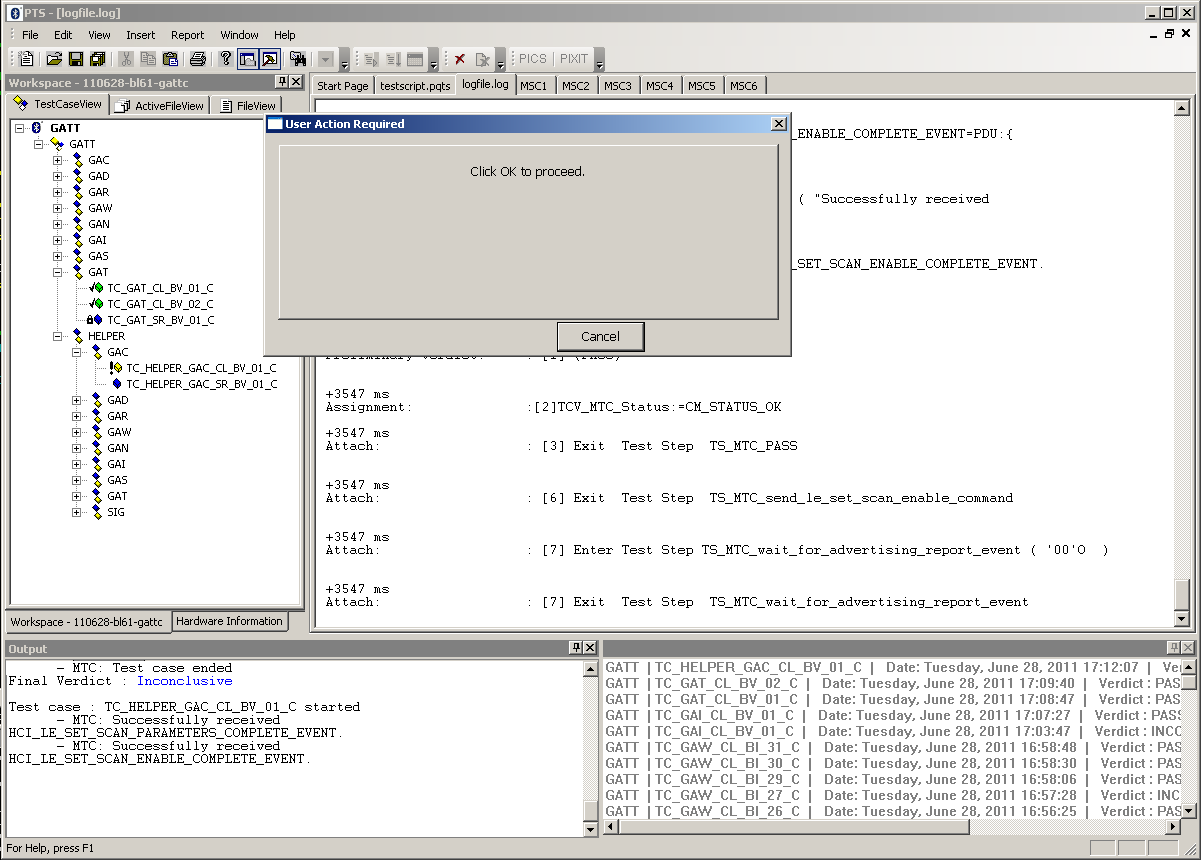Expand the GAC node under GATT
1201x860 pixels.
click(58, 160)
